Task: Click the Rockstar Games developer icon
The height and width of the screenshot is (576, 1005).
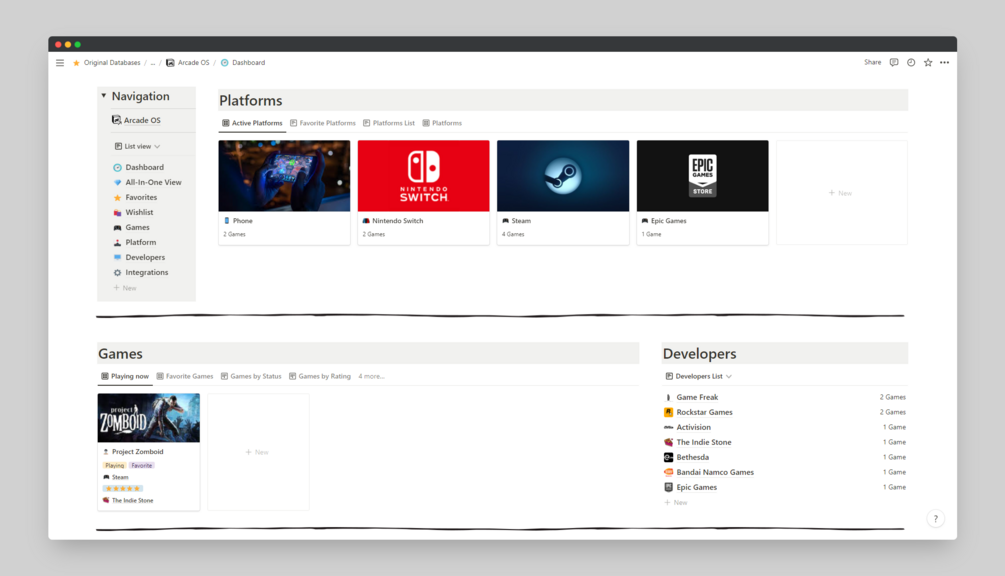Action: click(x=669, y=412)
